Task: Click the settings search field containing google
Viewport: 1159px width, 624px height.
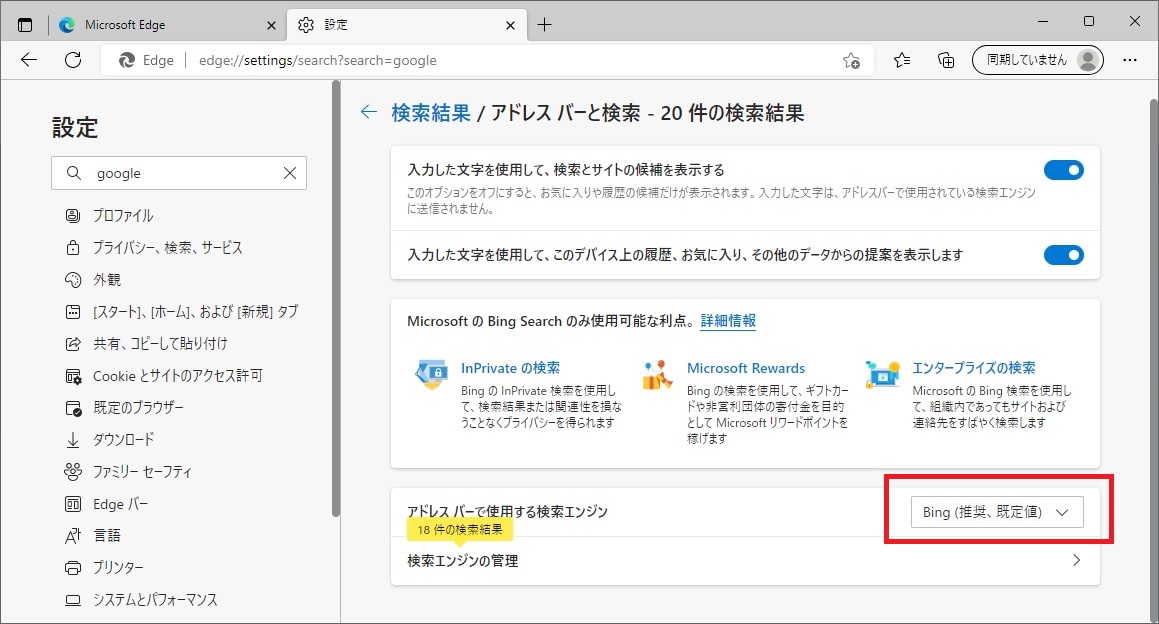Action: click(179, 173)
